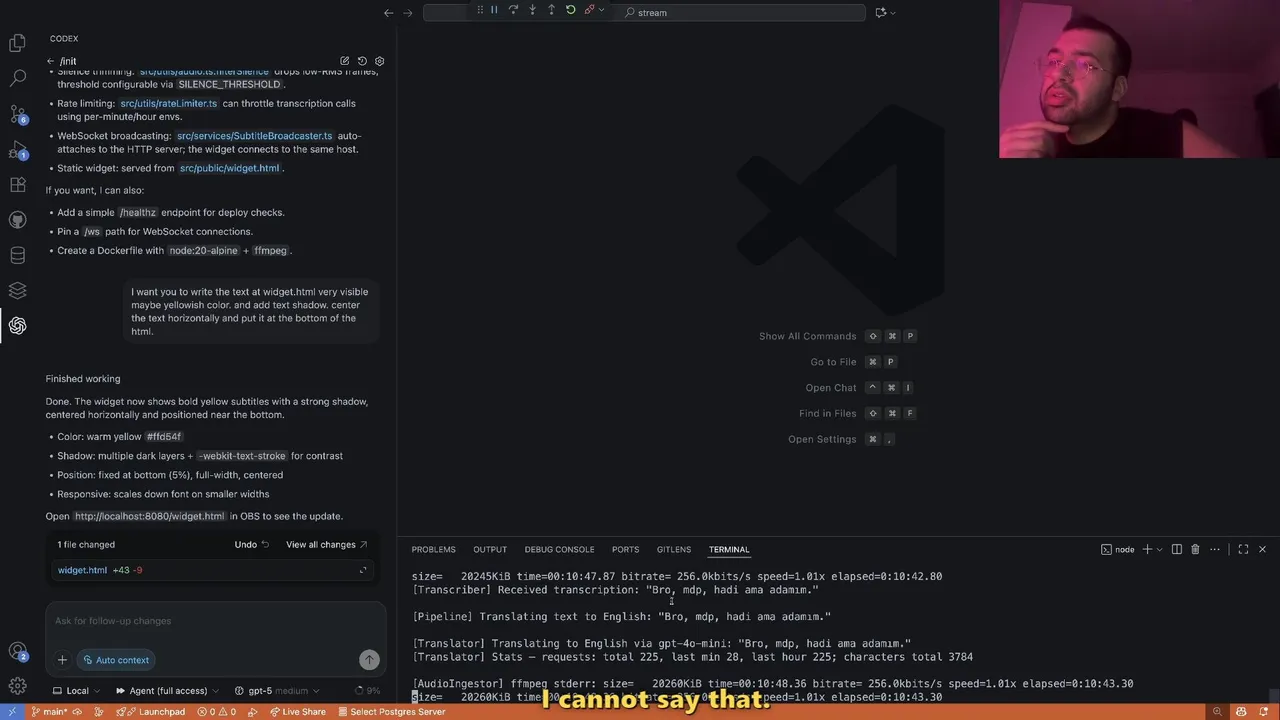This screenshot has width=1280, height=720.
Task: Open the Local environment dropdown
Action: pos(76,690)
